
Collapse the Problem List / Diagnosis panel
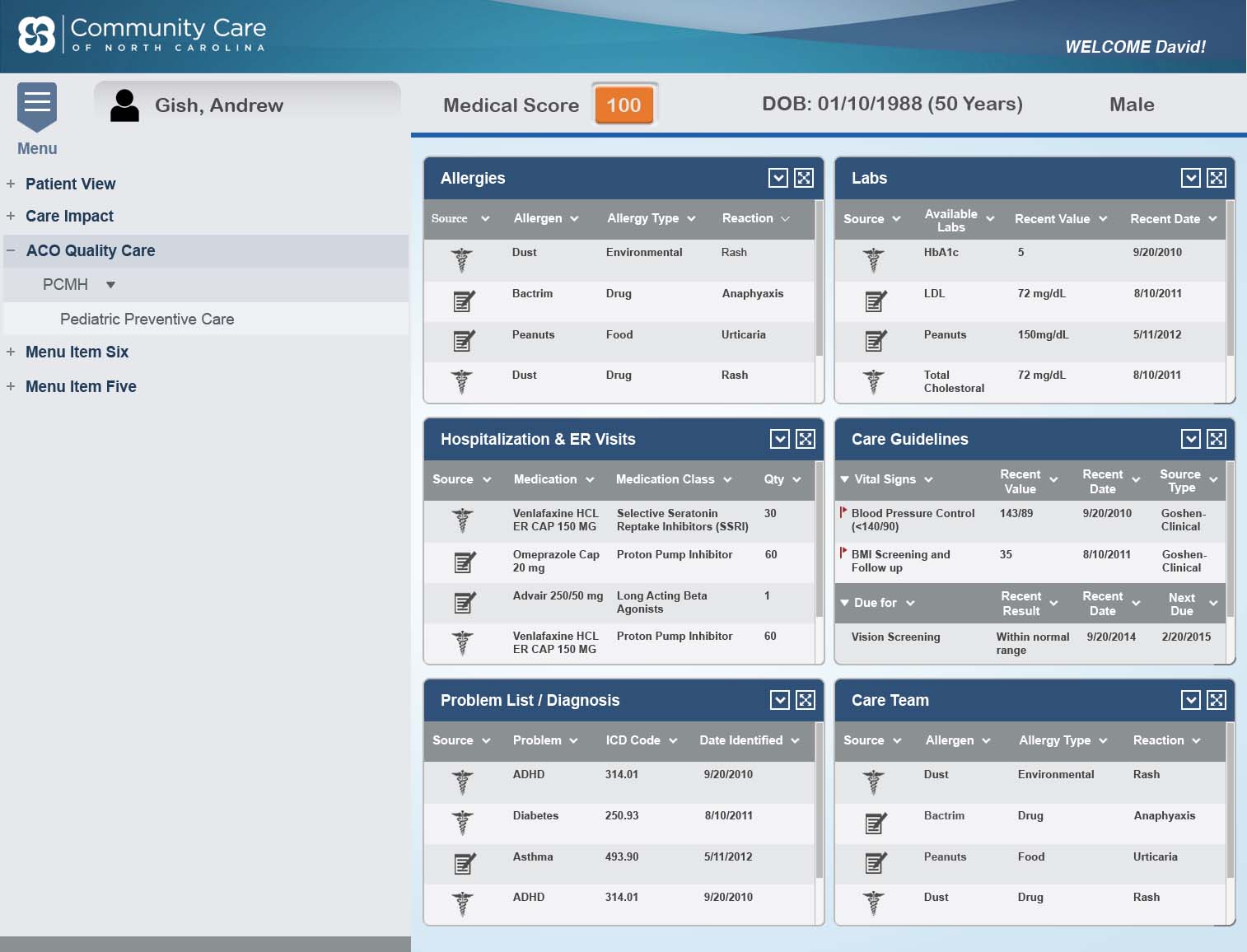pos(779,700)
